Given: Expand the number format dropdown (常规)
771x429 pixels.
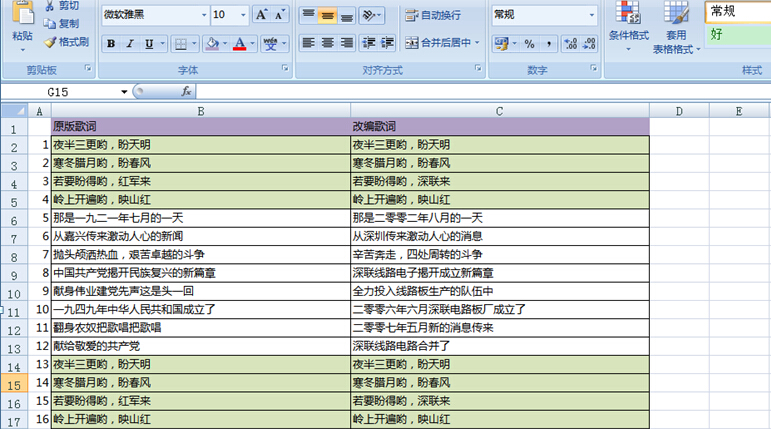Looking at the screenshot, I should (591, 15).
